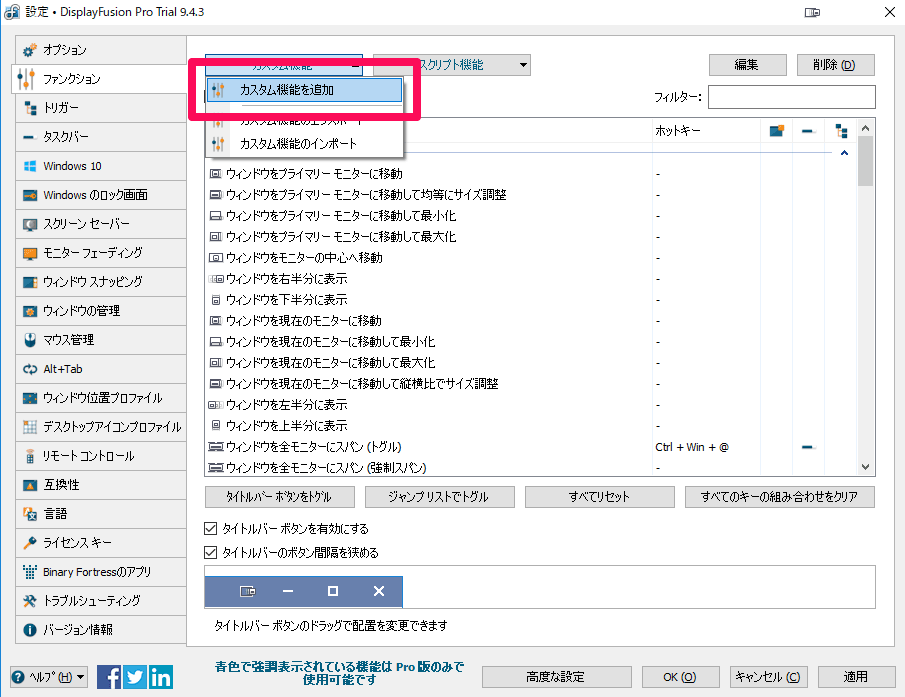The width and height of the screenshot is (905, 697).
Task: Click the バージョン情報 info icon
Action: [30, 630]
